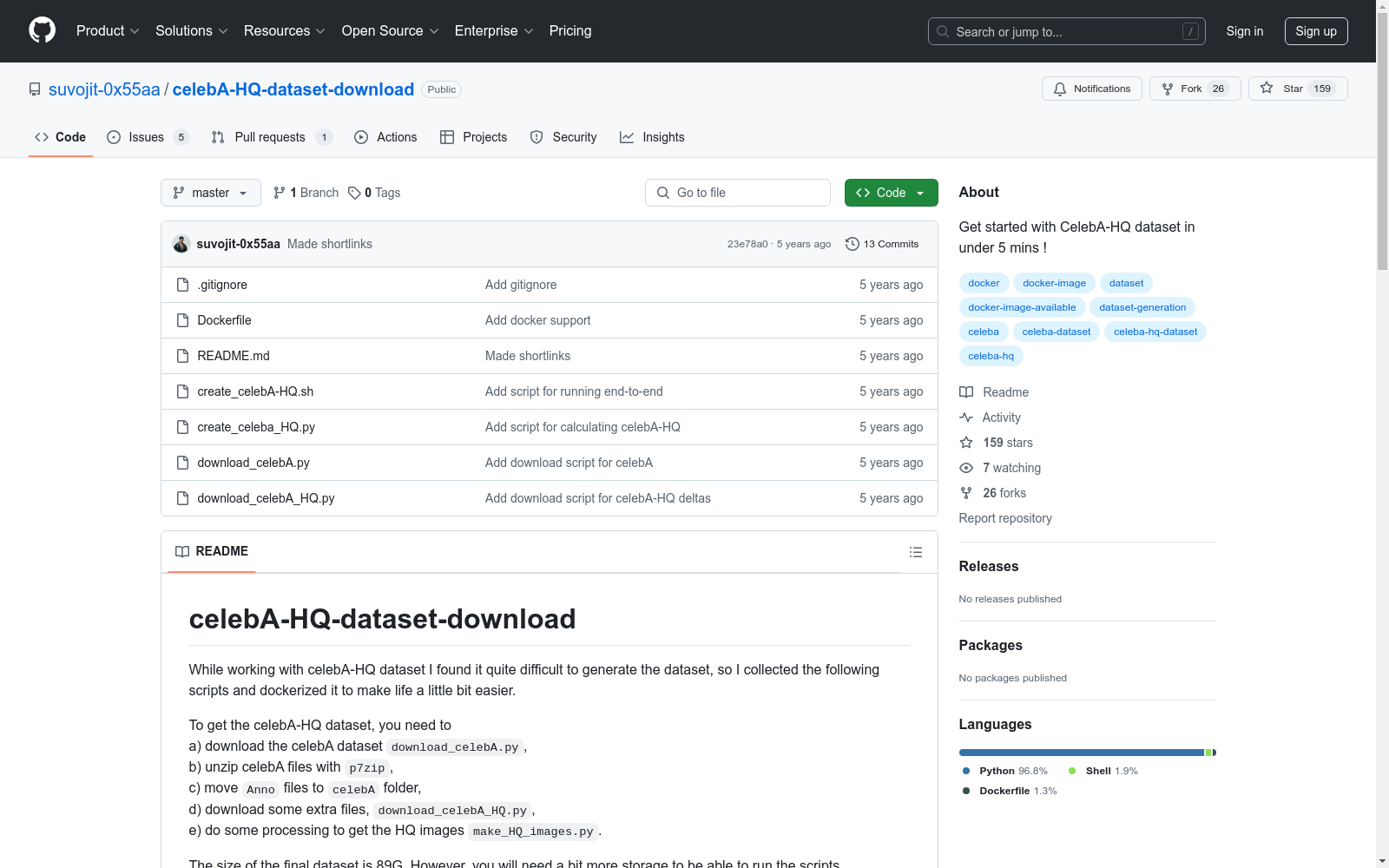Open the Pricing page

click(x=570, y=30)
